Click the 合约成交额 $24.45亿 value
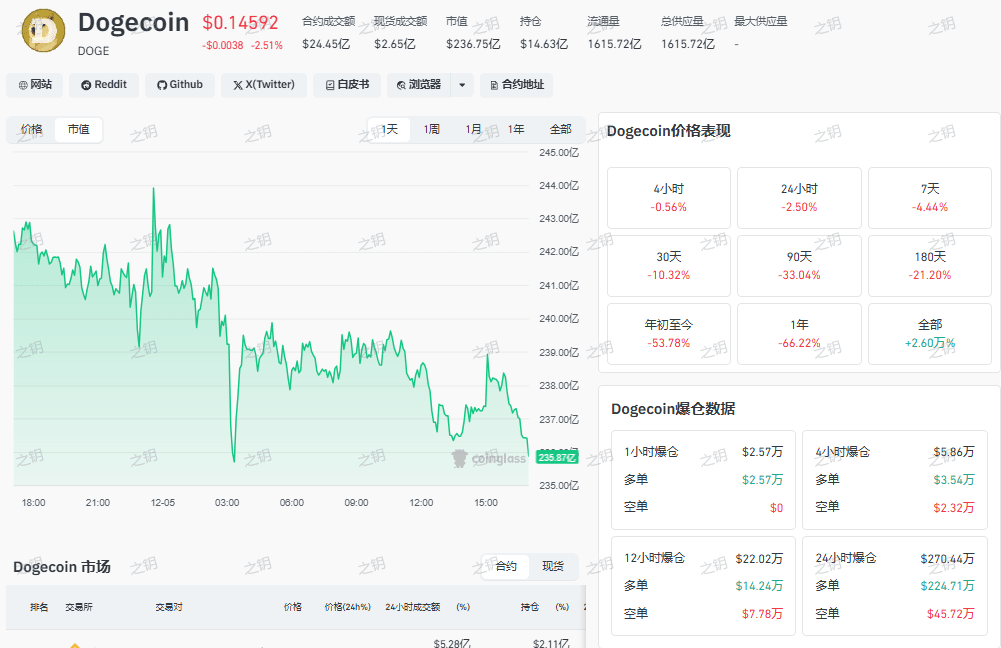The width and height of the screenshot is (1001, 648). click(326, 44)
